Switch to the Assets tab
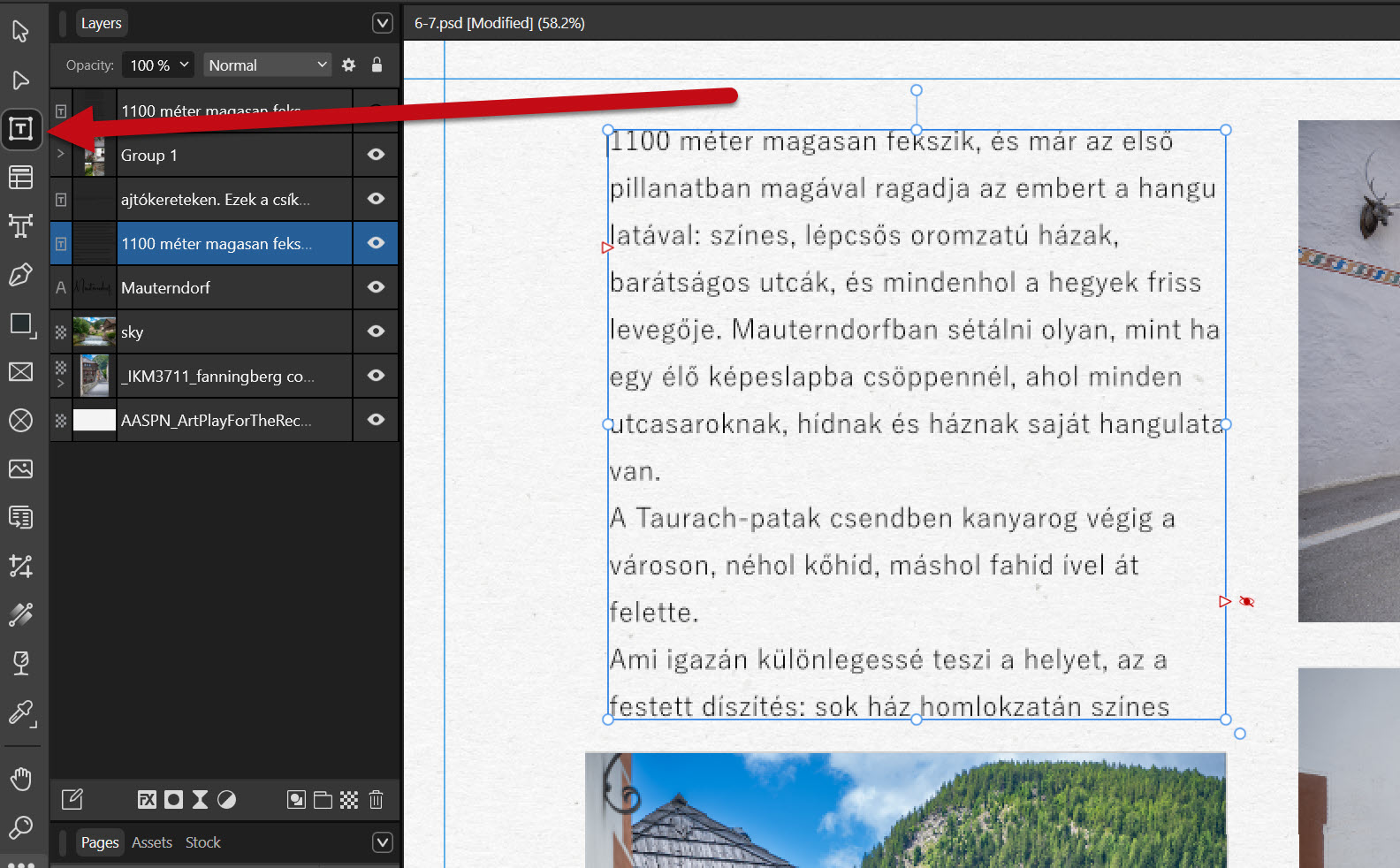The width and height of the screenshot is (1400, 868). (152, 842)
